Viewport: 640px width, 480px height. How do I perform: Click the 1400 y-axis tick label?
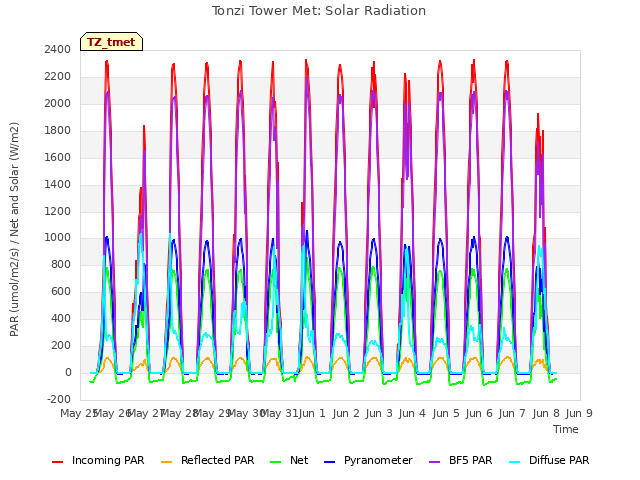pyautogui.click(x=58, y=184)
